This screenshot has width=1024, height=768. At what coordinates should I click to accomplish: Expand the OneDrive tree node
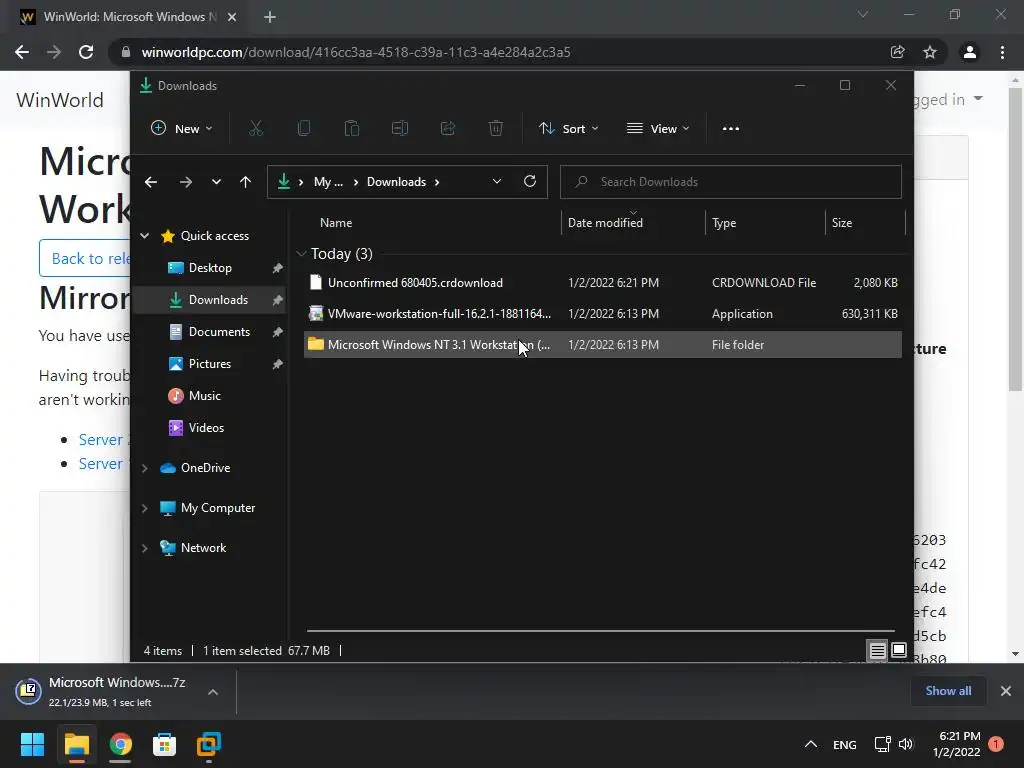point(144,468)
